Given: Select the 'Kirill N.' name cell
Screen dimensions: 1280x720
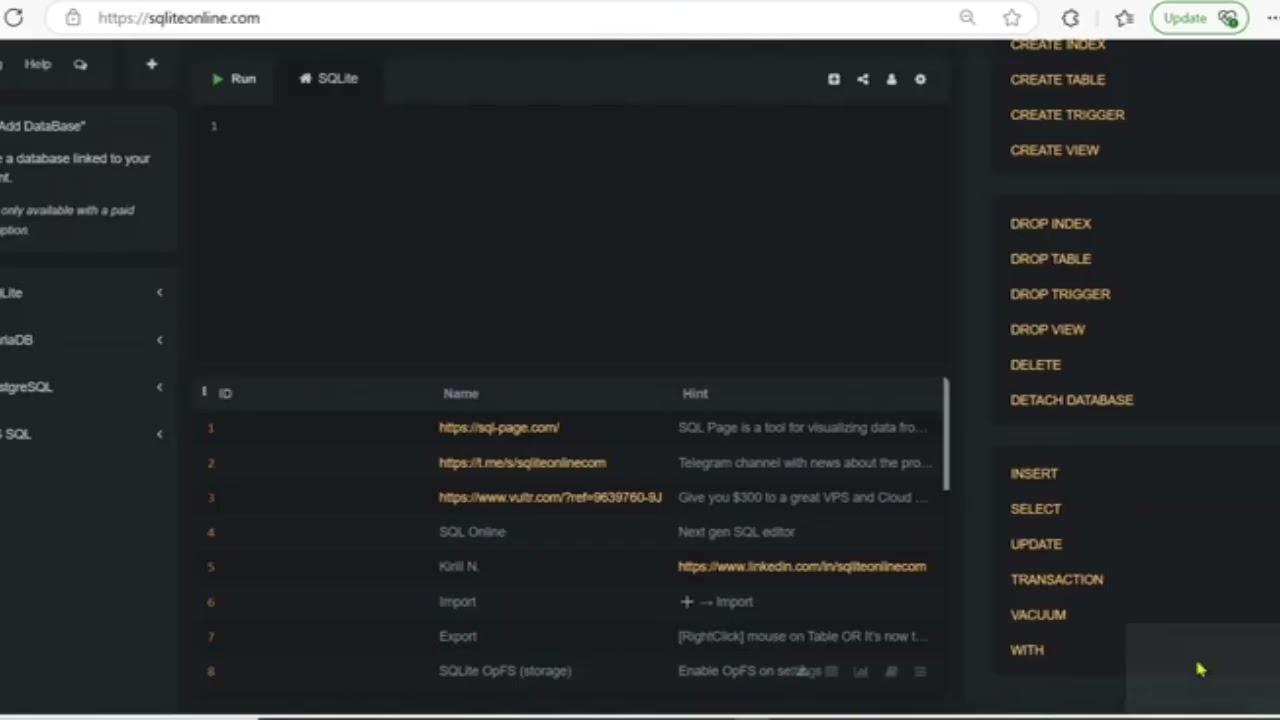Looking at the screenshot, I should click(459, 566).
